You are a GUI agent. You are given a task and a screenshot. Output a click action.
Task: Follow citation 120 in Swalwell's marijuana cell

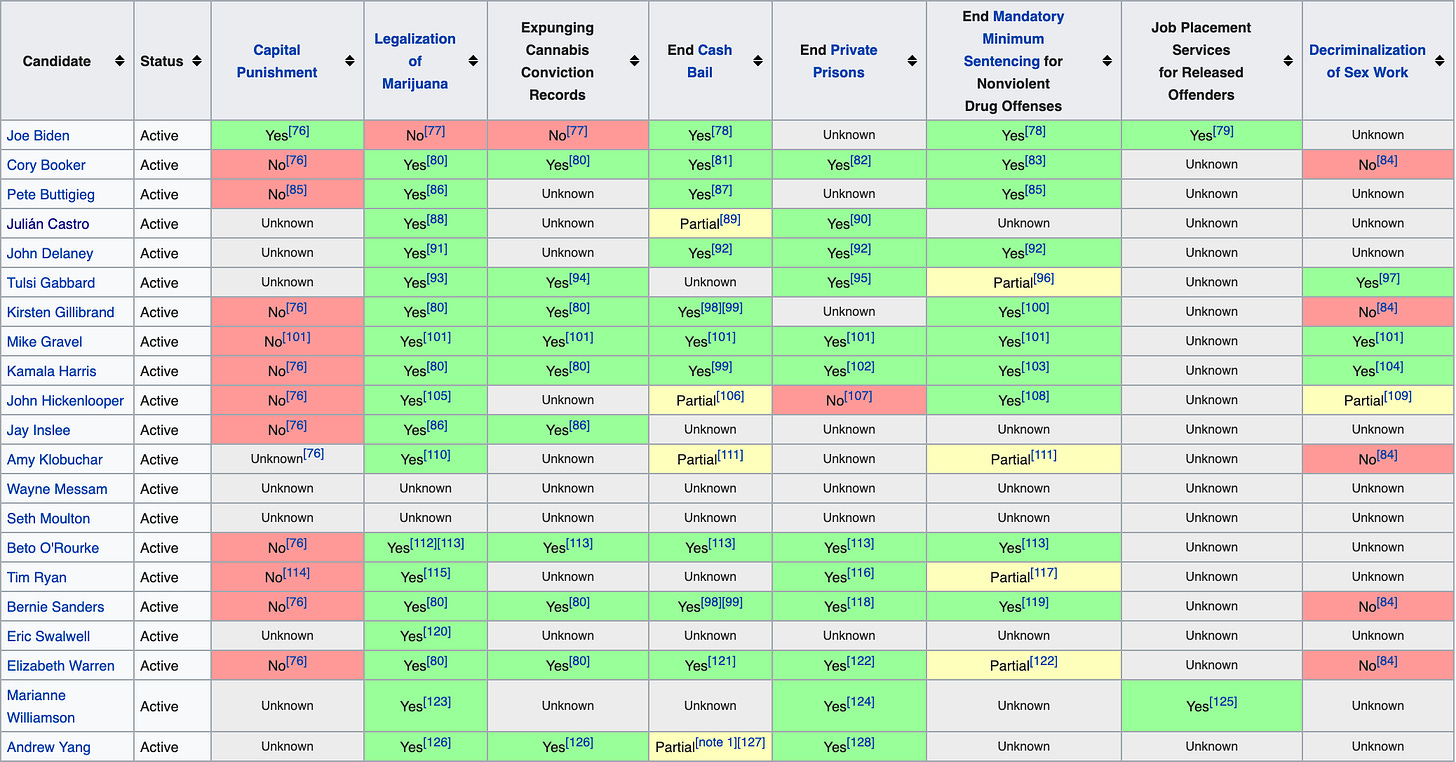(x=439, y=632)
